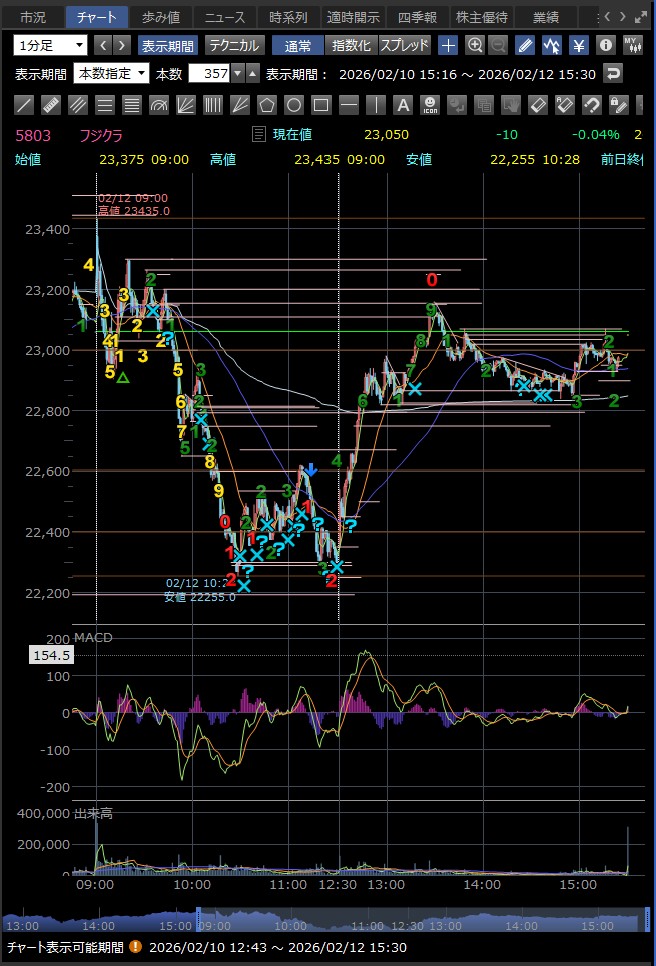This screenshot has width=656, height=966.
Task: Select the rectangle drawing tool
Action: coord(320,105)
